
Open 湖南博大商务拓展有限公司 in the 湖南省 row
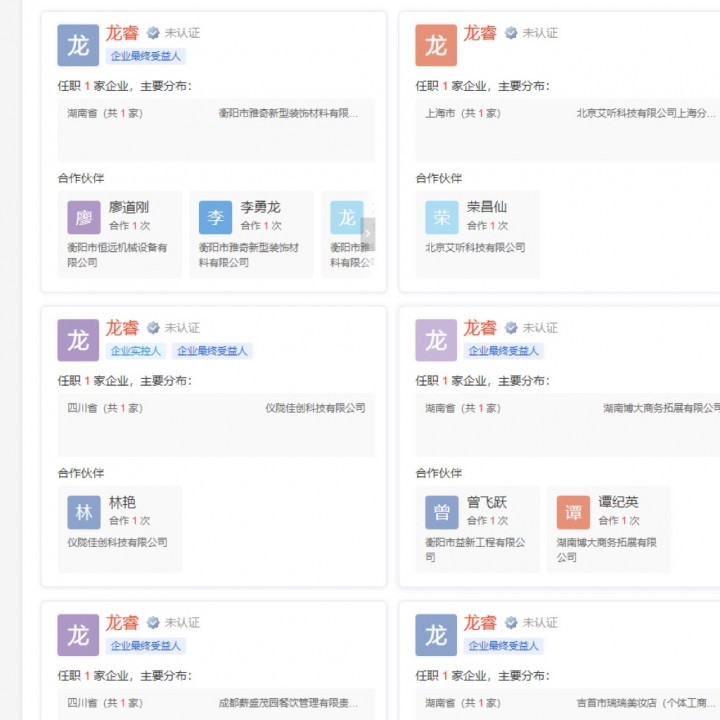660,408
